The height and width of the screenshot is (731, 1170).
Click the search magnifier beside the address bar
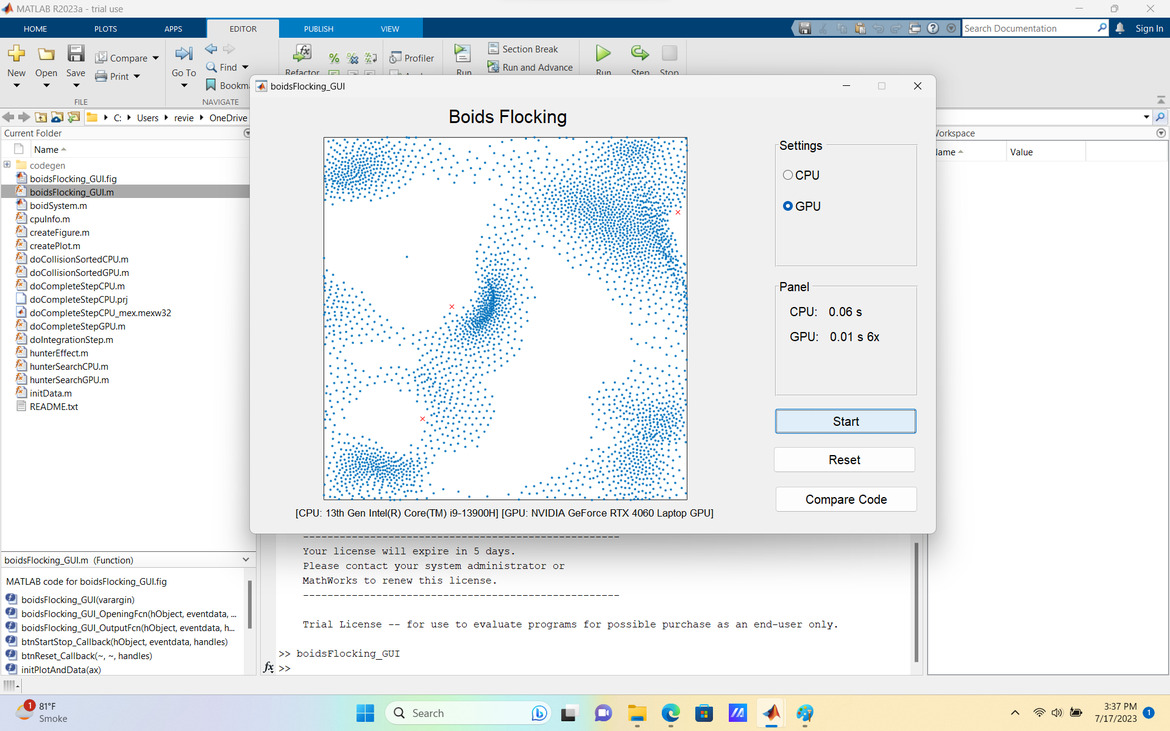tap(1160, 117)
